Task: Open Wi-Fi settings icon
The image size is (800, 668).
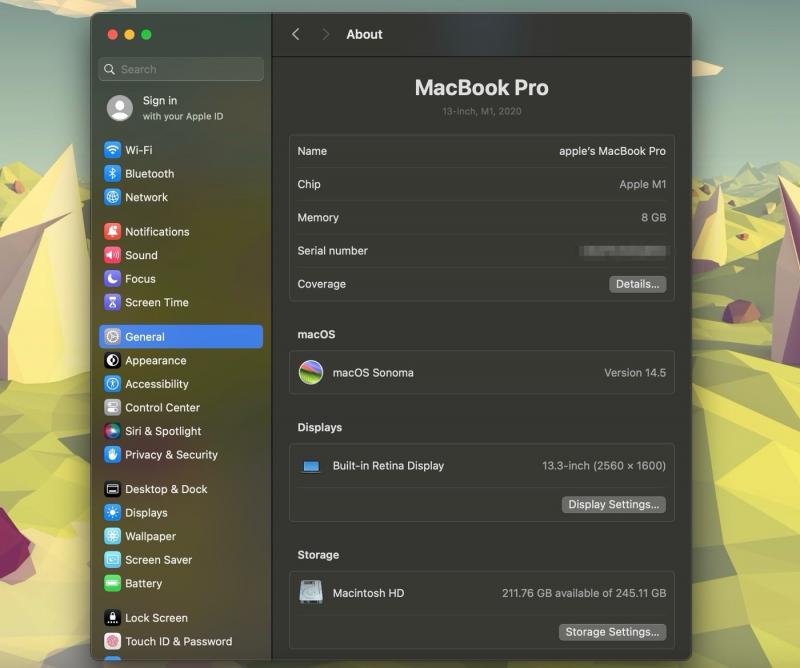Action: pos(112,150)
